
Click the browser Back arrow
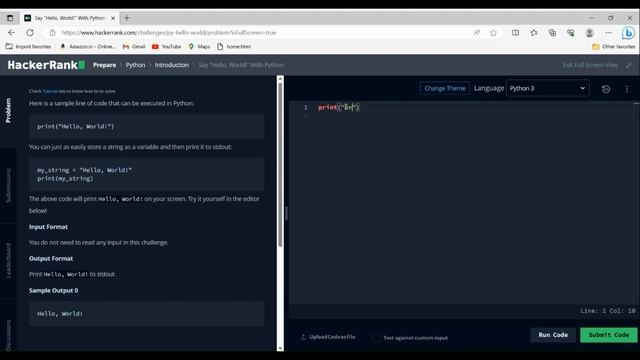click(11, 33)
